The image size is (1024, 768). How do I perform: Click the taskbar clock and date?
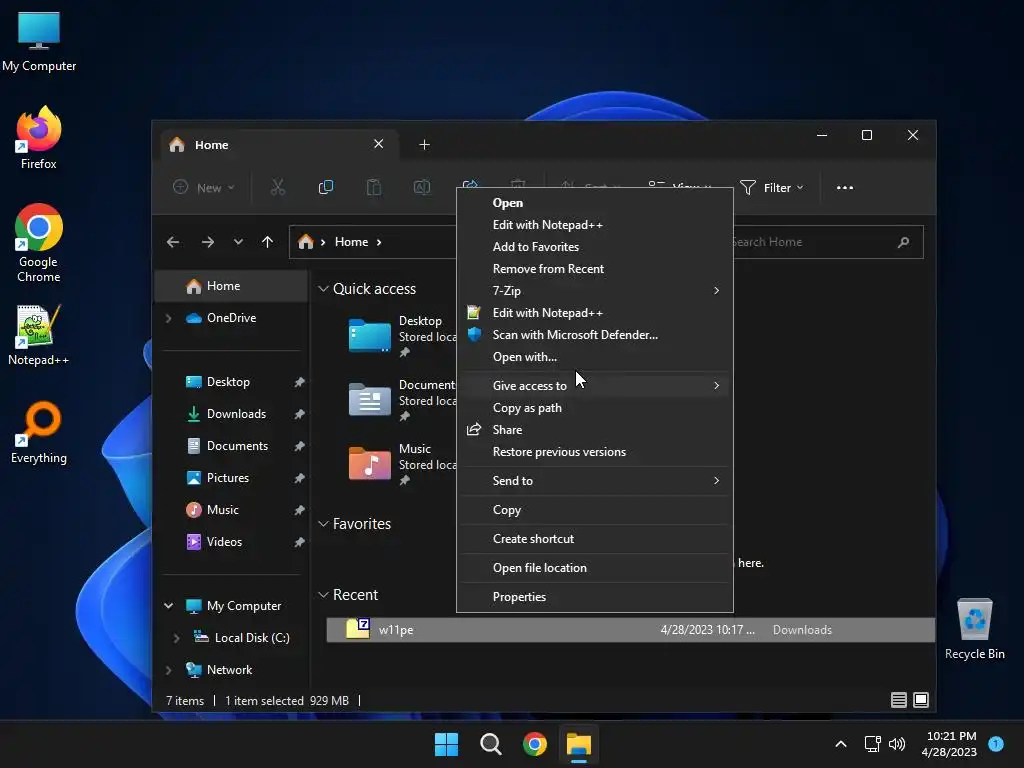tap(949, 744)
